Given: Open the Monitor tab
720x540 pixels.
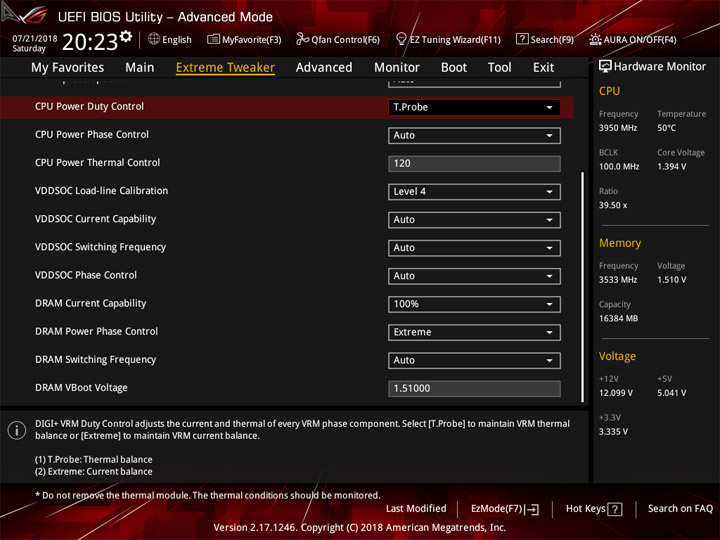Looking at the screenshot, I should [x=397, y=68].
